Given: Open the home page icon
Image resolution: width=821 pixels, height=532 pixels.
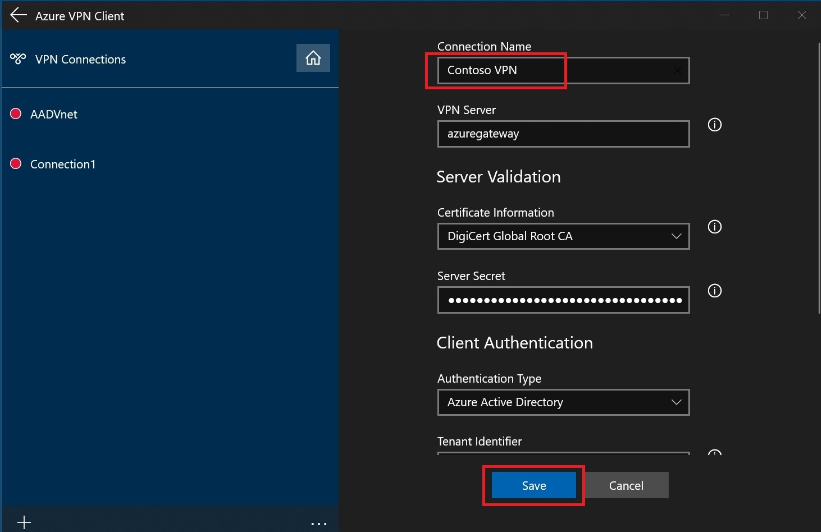Looking at the screenshot, I should tap(313, 58).
